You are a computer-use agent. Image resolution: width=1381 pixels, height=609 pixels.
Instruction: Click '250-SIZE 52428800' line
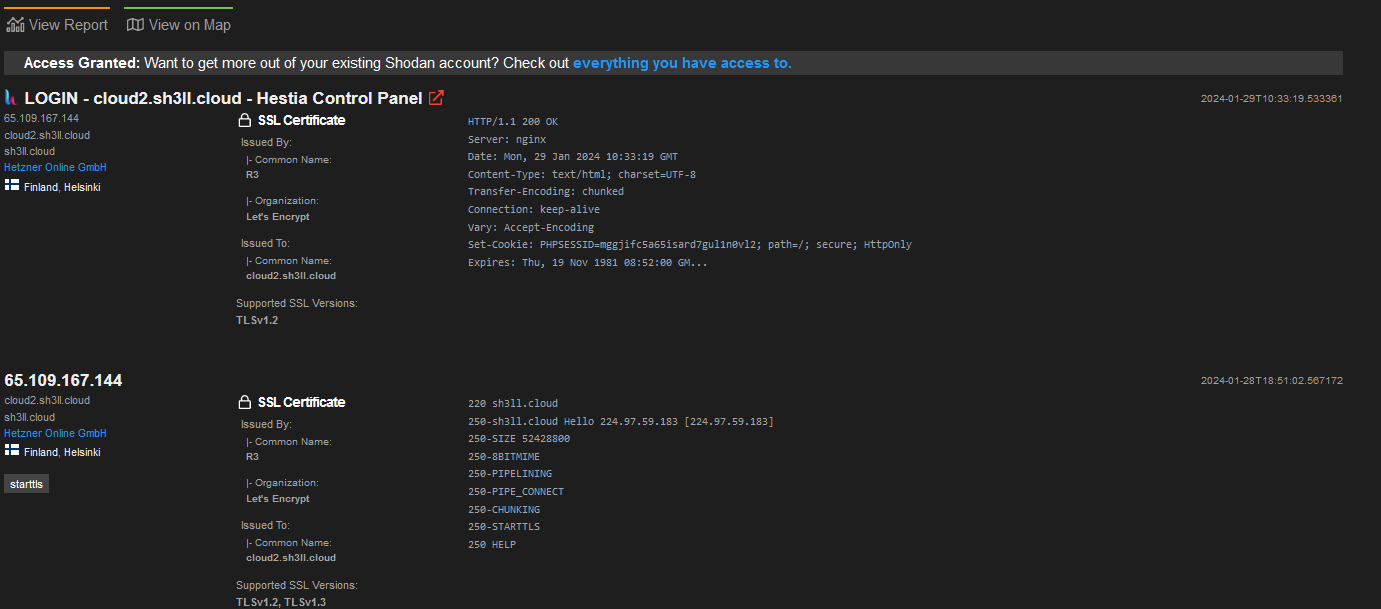pyautogui.click(x=519, y=439)
